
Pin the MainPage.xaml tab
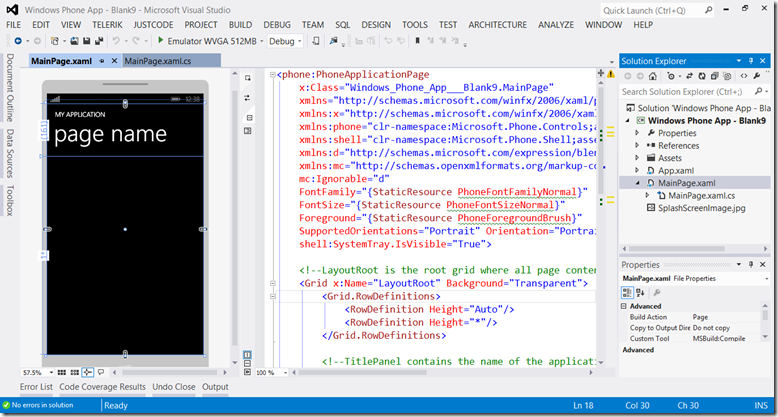tap(102, 61)
